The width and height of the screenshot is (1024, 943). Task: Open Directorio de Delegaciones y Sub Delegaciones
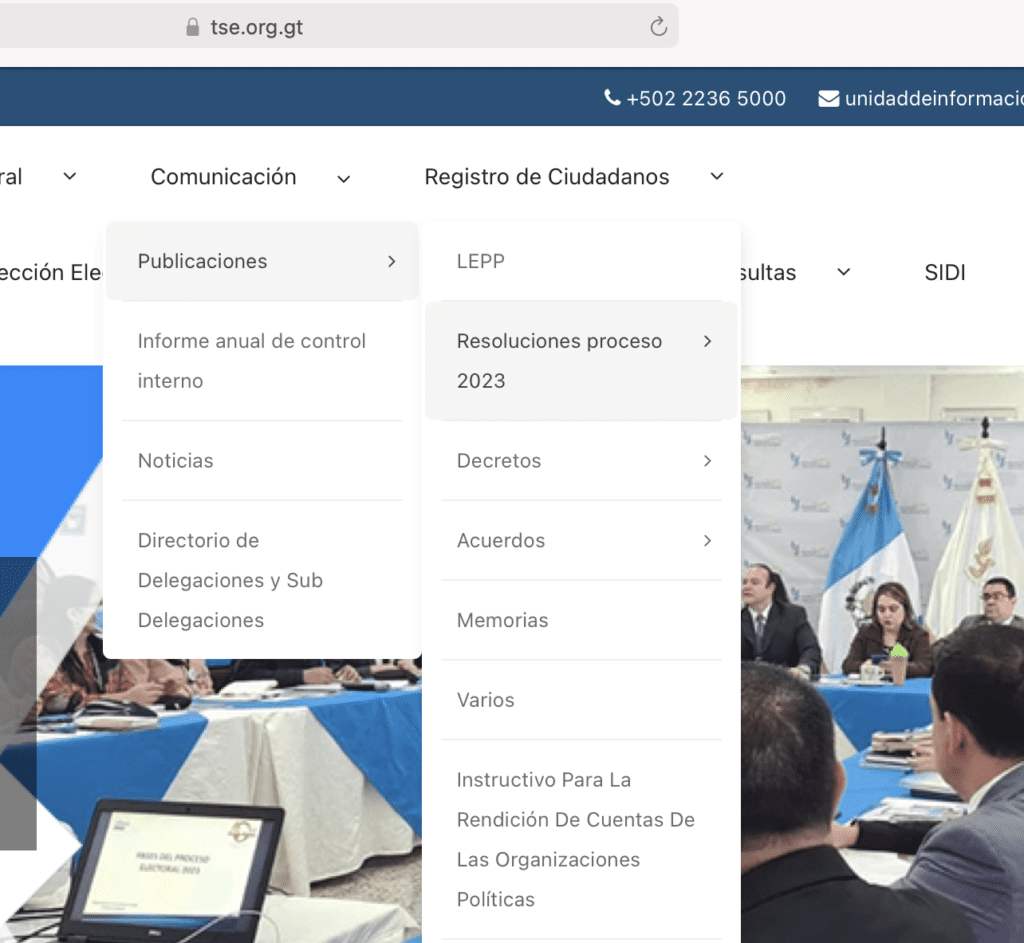coord(230,580)
